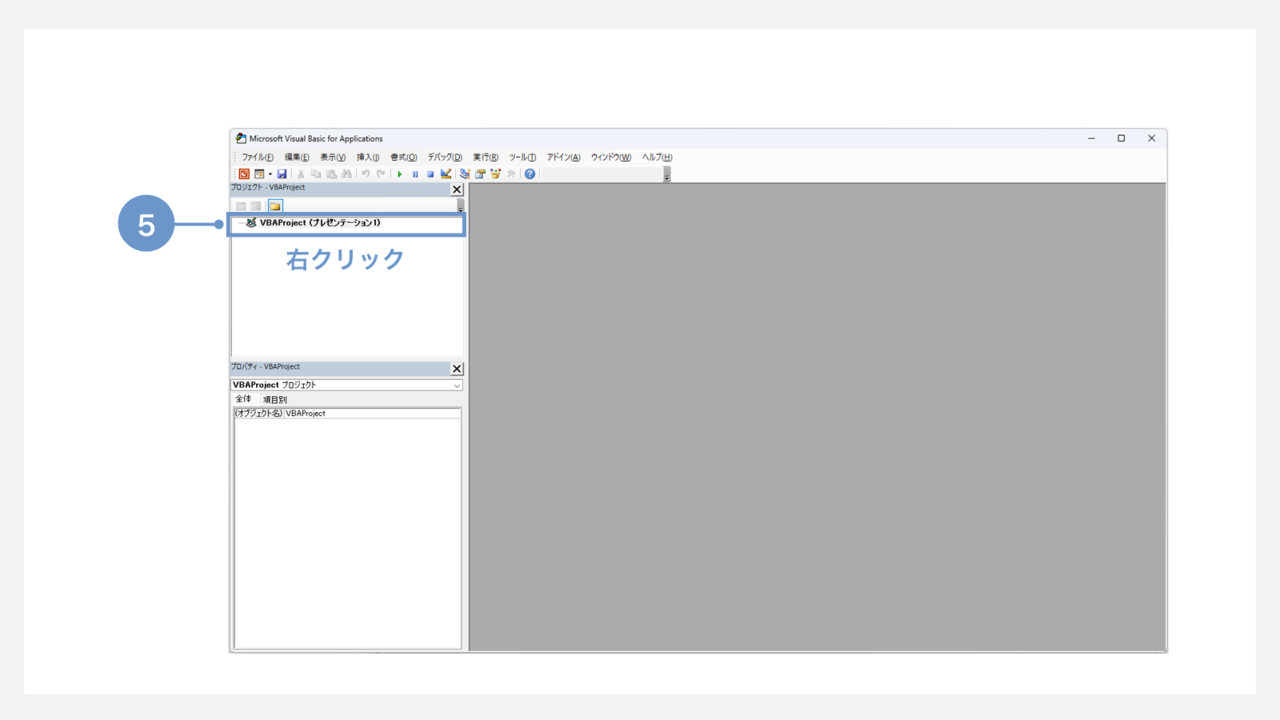1280x720 pixels.
Task: Open the ヘルプ(H) menu
Action: (657, 157)
